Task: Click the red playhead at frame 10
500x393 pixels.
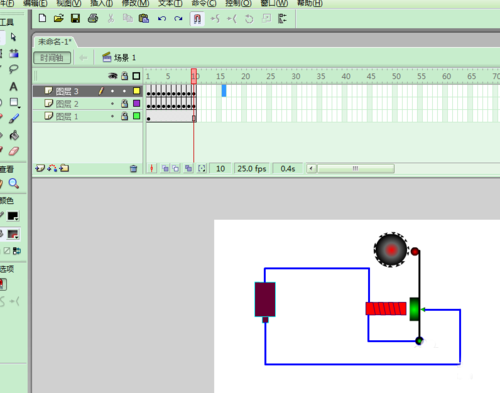Action: (194, 76)
